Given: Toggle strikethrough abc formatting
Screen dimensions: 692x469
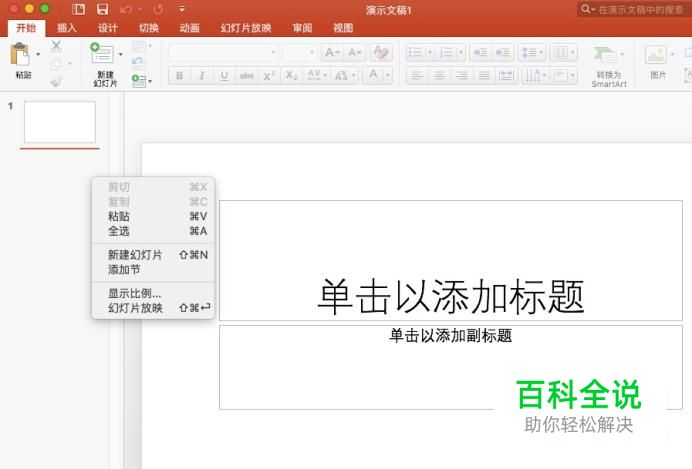Looking at the screenshot, I should tap(246, 76).
